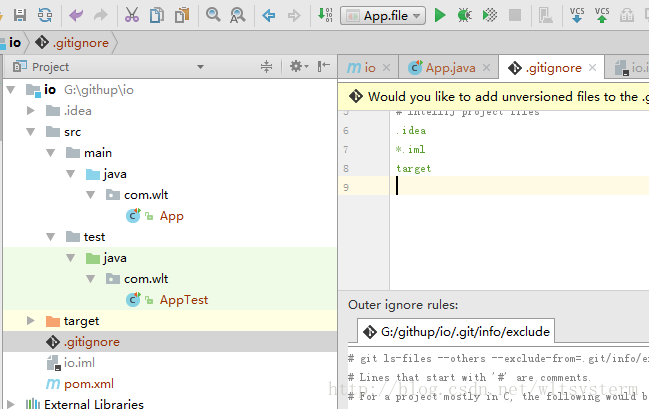Click the 'Outer ignore rules:' label
The image size is (649, 409).
403,305
